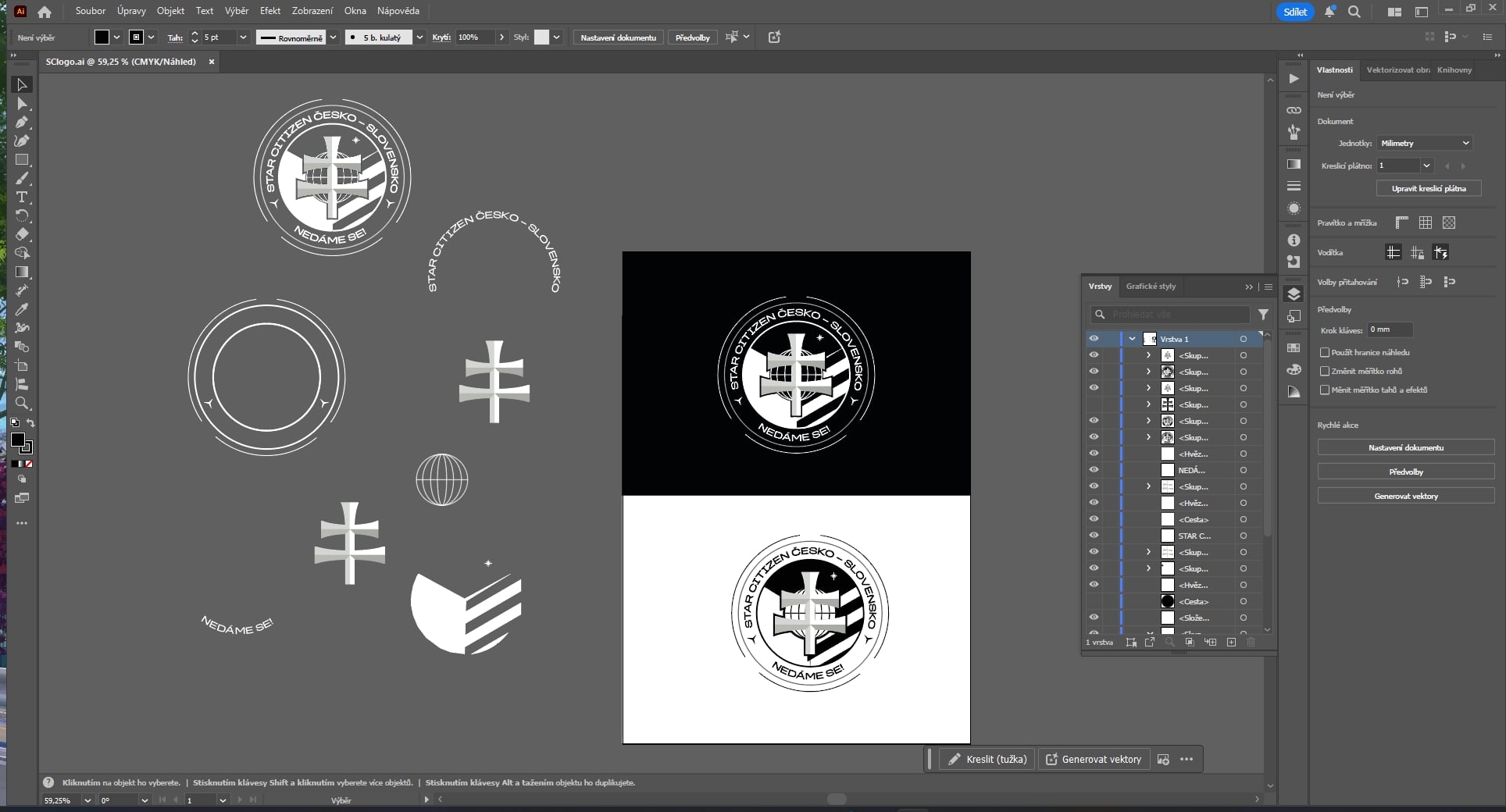Viewport: 1506px width, 812px height.
Task: Click the None color box in toolbar
Action: pyautogui.click(x=29, y=464)
